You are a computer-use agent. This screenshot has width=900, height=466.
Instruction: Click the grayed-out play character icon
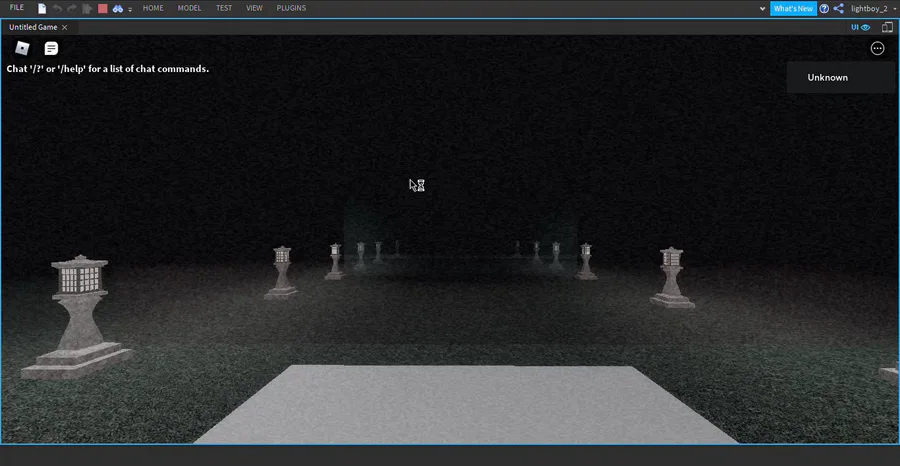pos(87,9)
